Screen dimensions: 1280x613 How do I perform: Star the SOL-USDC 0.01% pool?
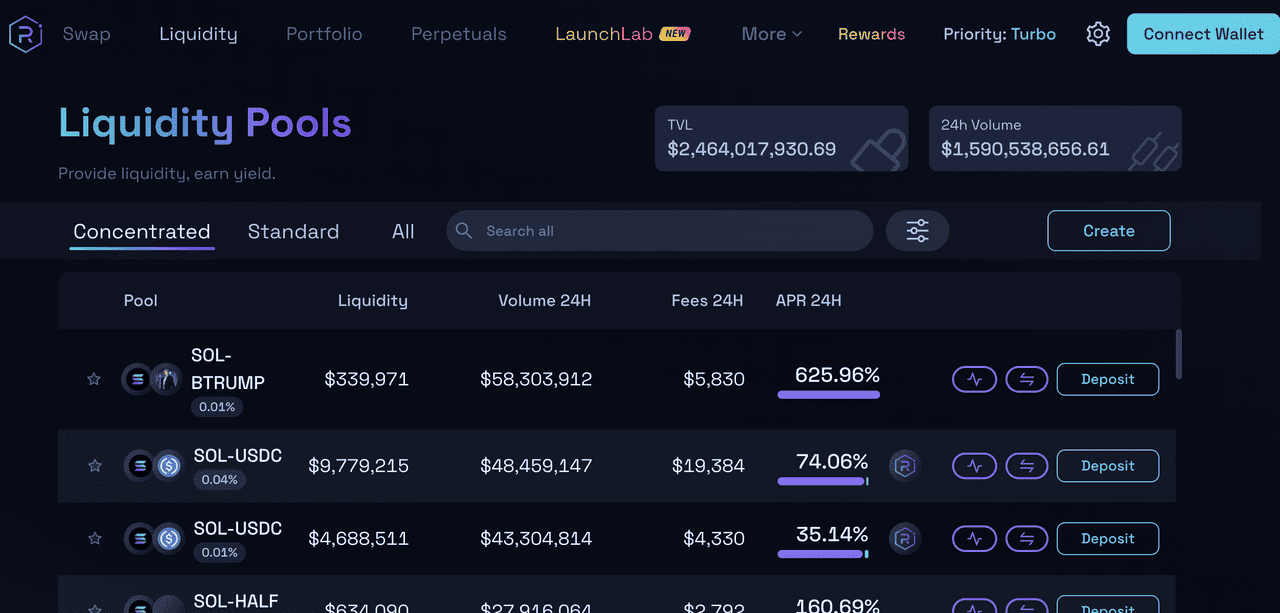(x=95, y=539)
